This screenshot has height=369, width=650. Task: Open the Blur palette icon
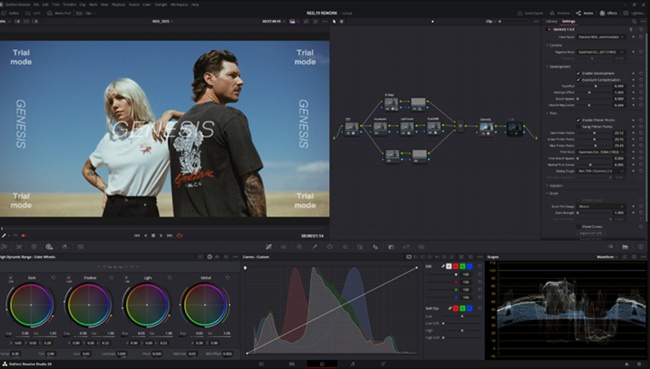[x=376, y=247]
